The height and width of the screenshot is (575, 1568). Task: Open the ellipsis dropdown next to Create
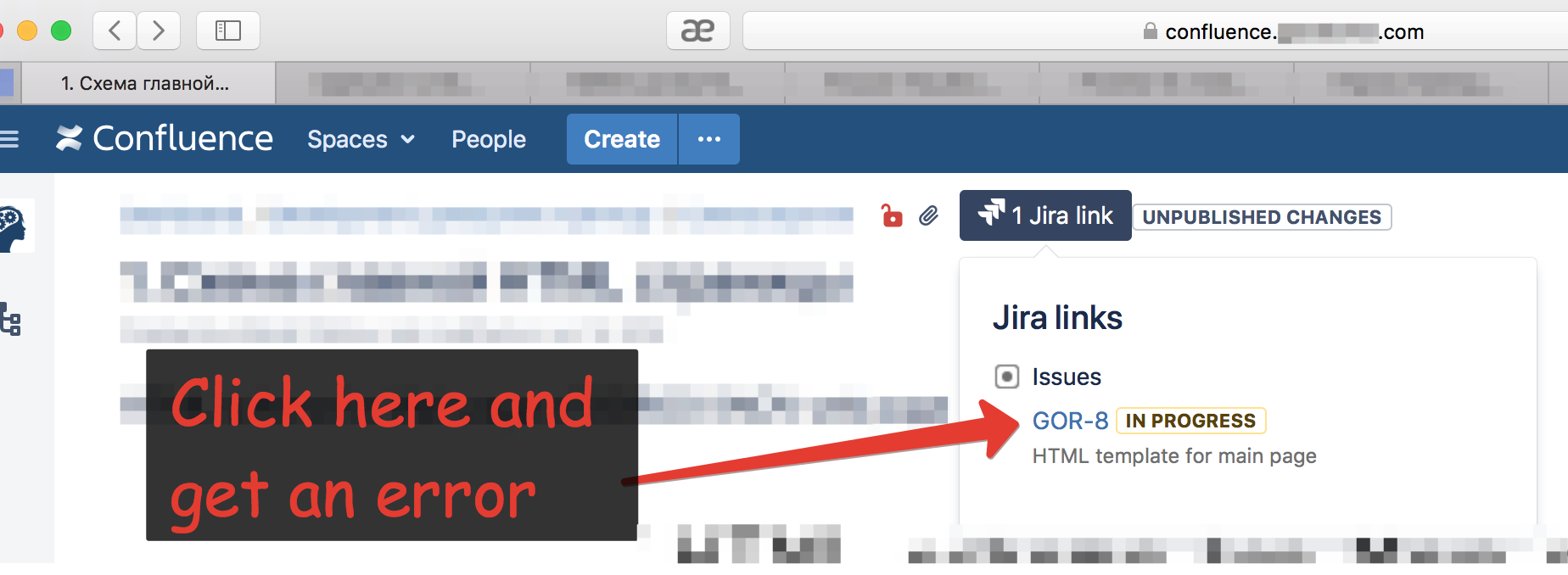coord(709,139)
